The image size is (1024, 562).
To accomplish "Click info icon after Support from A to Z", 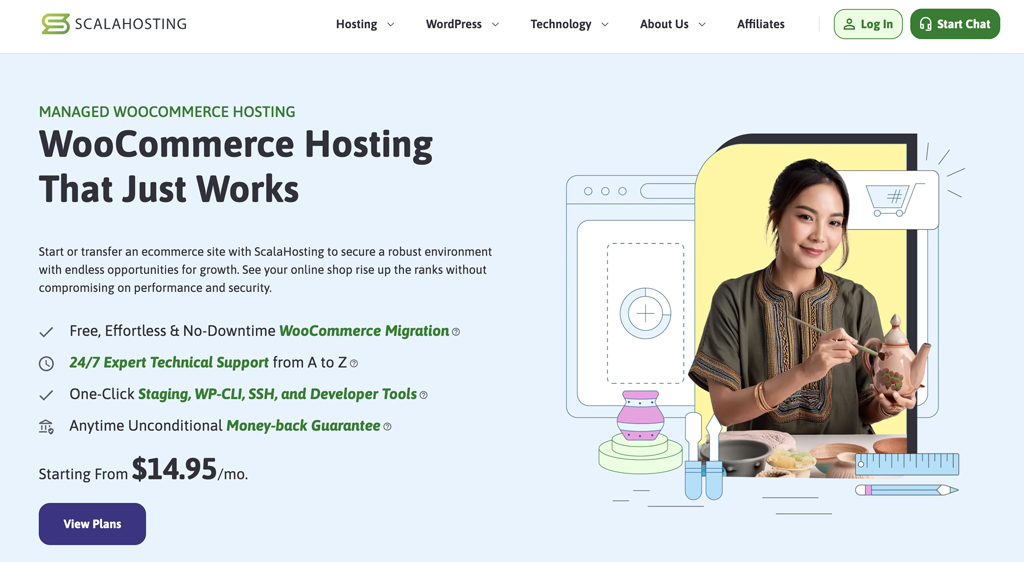I will coord(354,363).
